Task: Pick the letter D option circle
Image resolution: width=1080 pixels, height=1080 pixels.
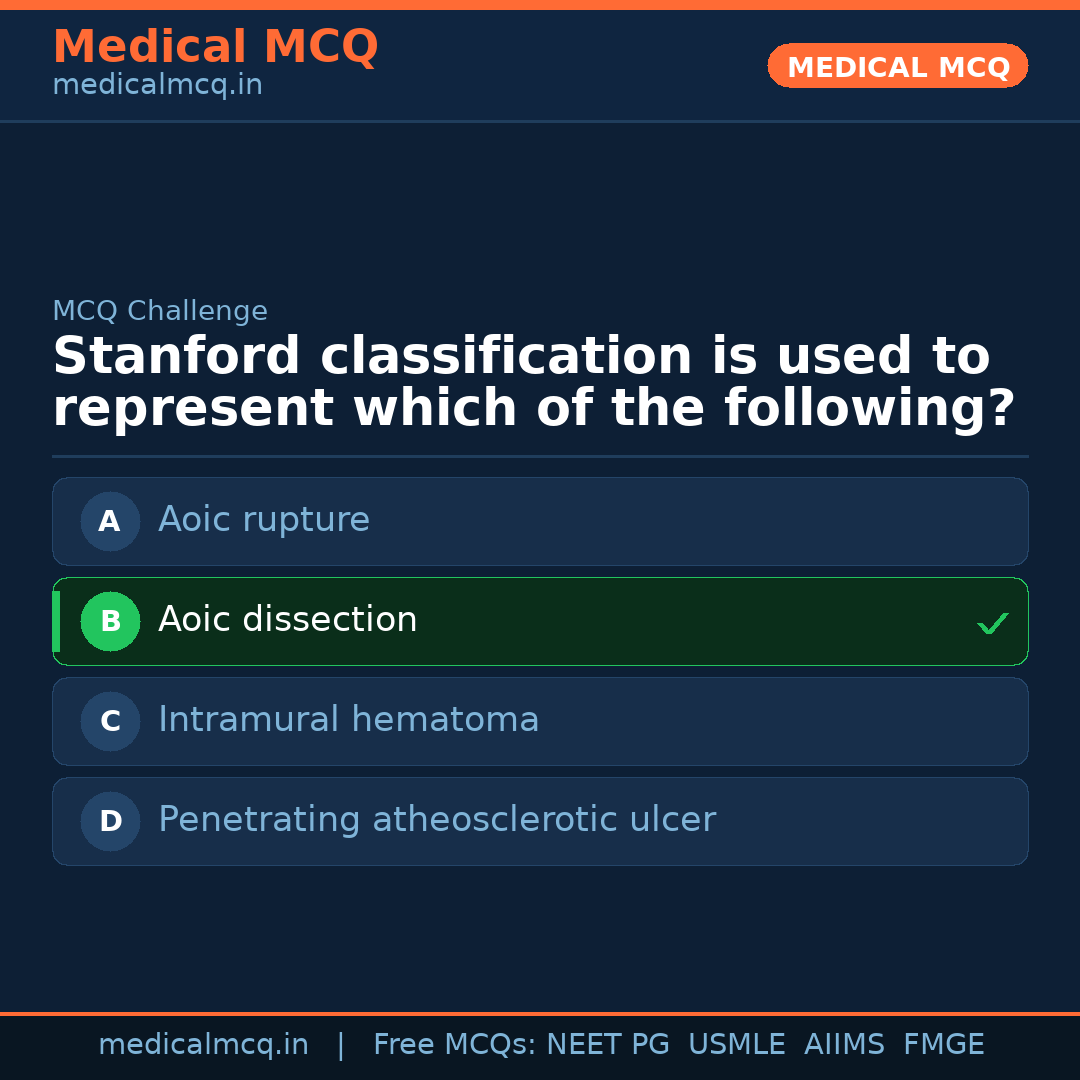Action: click(x=110, y=821)
